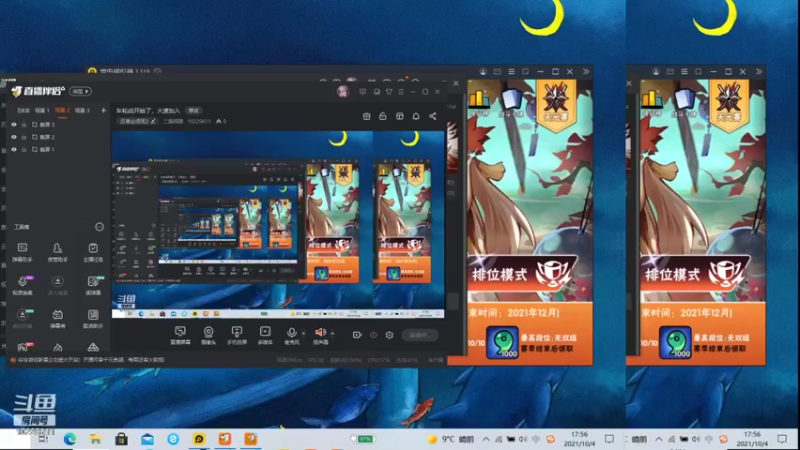Toggle the lock on 截屏2 source

pos(23,137)
